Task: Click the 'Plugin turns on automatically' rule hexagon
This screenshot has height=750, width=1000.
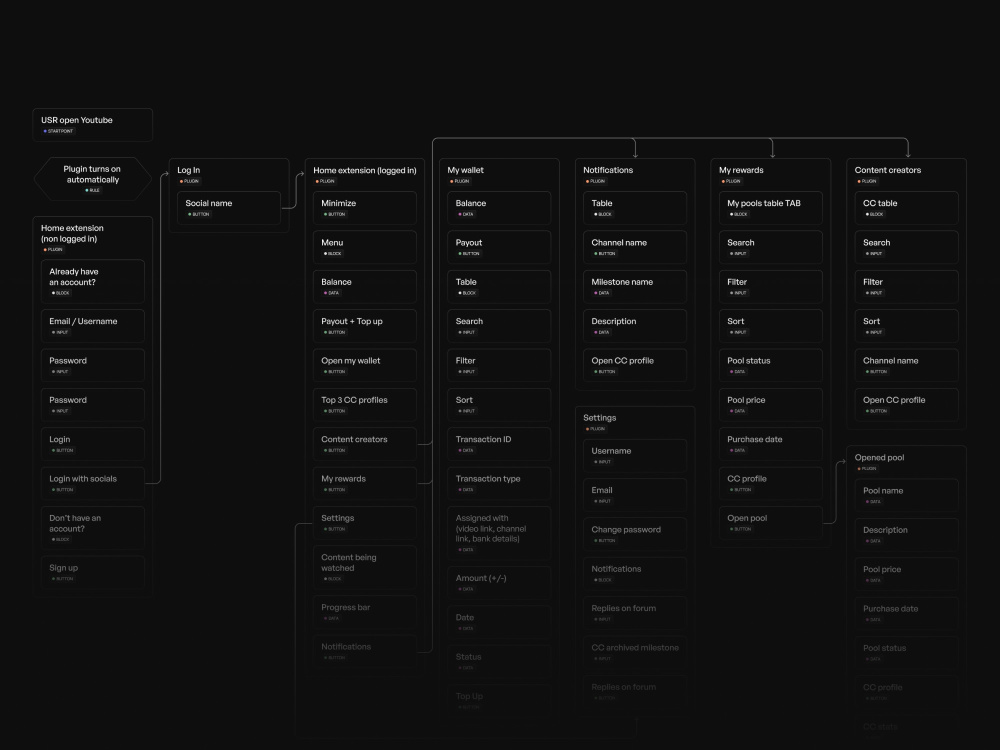Action: point(92,179)
